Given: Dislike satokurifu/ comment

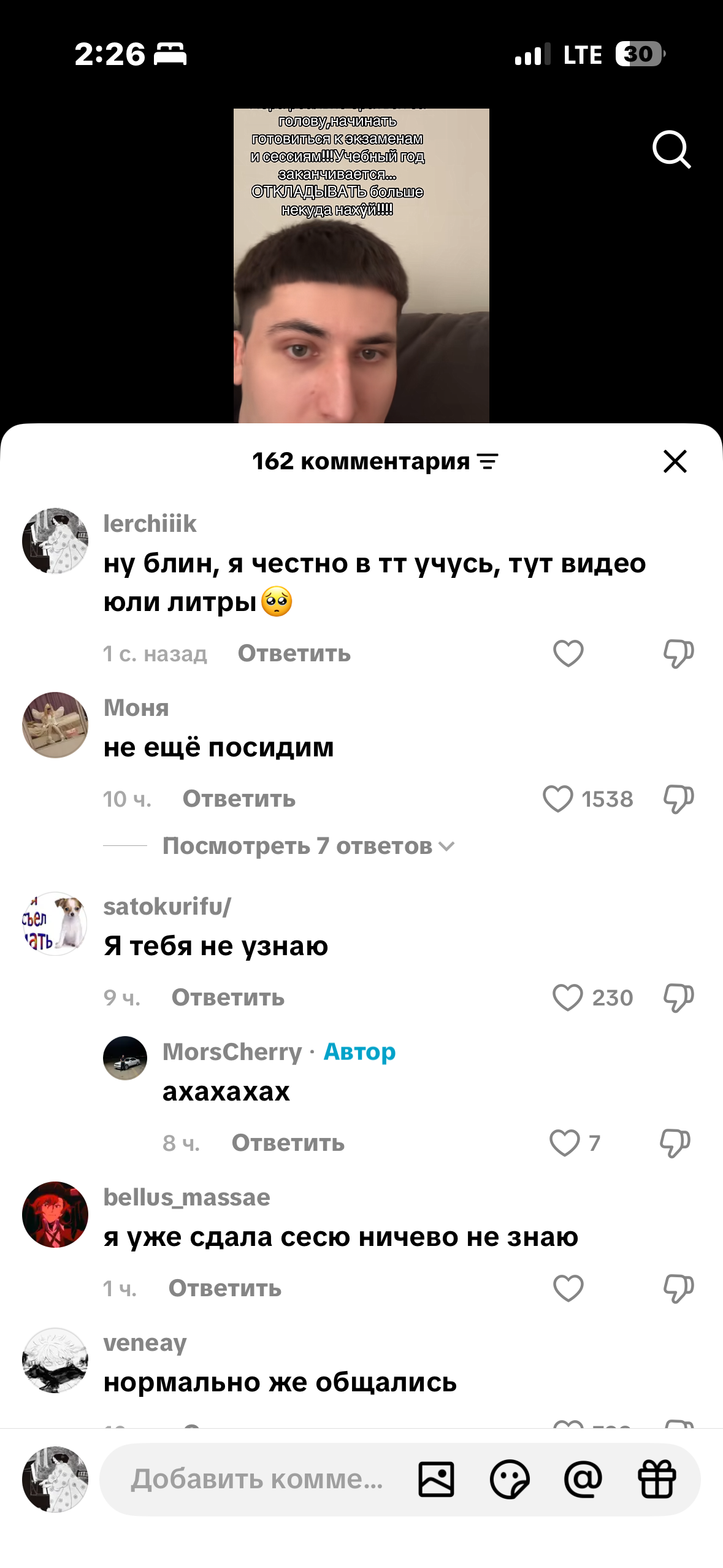Looking at the screenshot, I should [x=678, y=997].
